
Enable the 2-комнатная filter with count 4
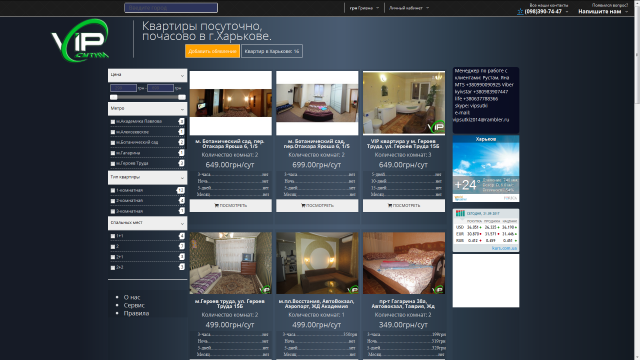(113, 201)
